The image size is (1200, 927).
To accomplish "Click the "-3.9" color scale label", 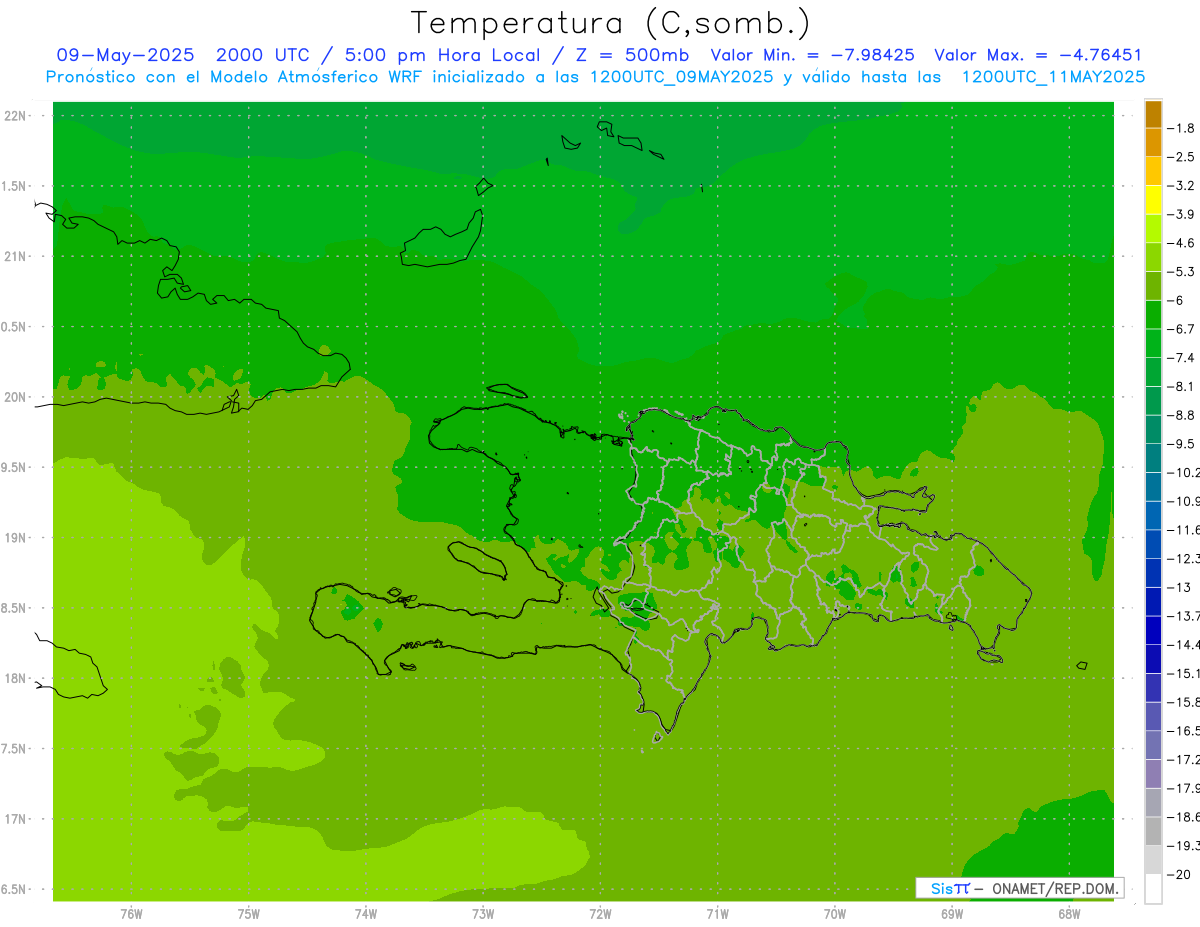I will (x=1180, y=214).
